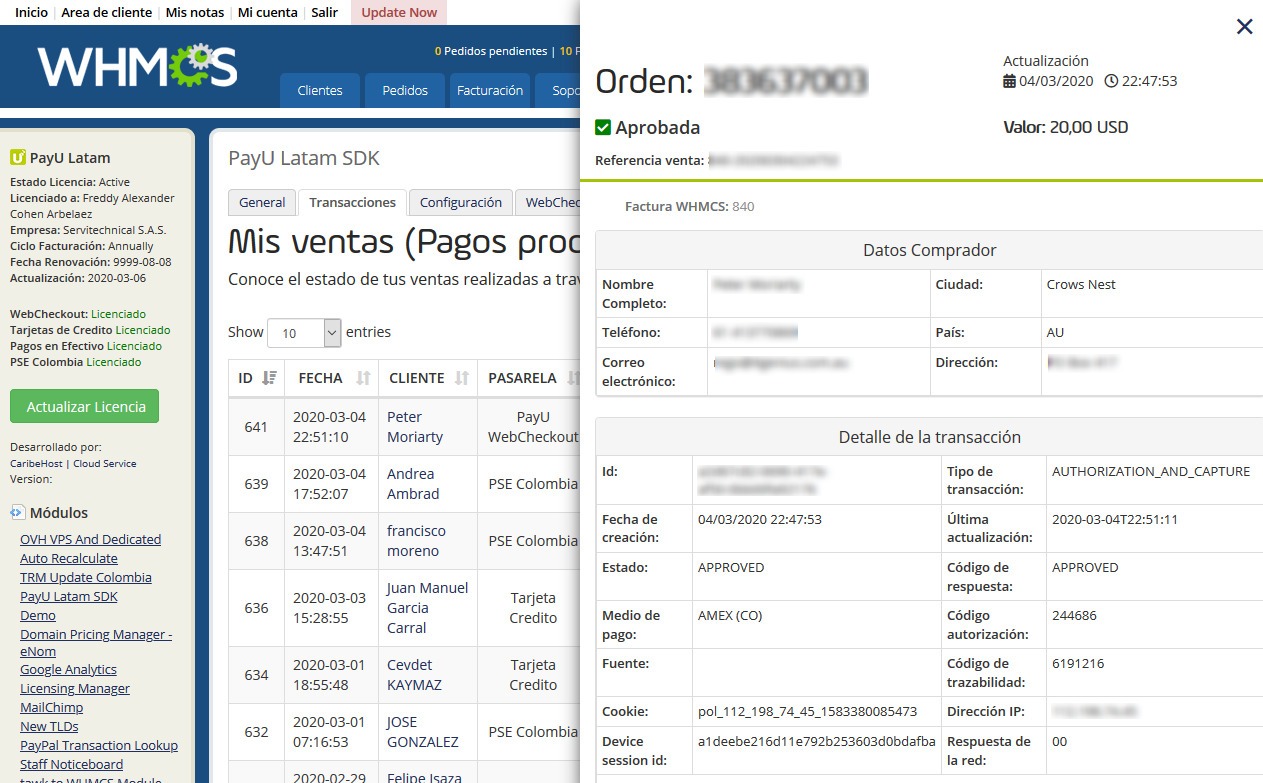Click the AMEX (CO) payment method value
1263x783 pixels.
point(730,615)
